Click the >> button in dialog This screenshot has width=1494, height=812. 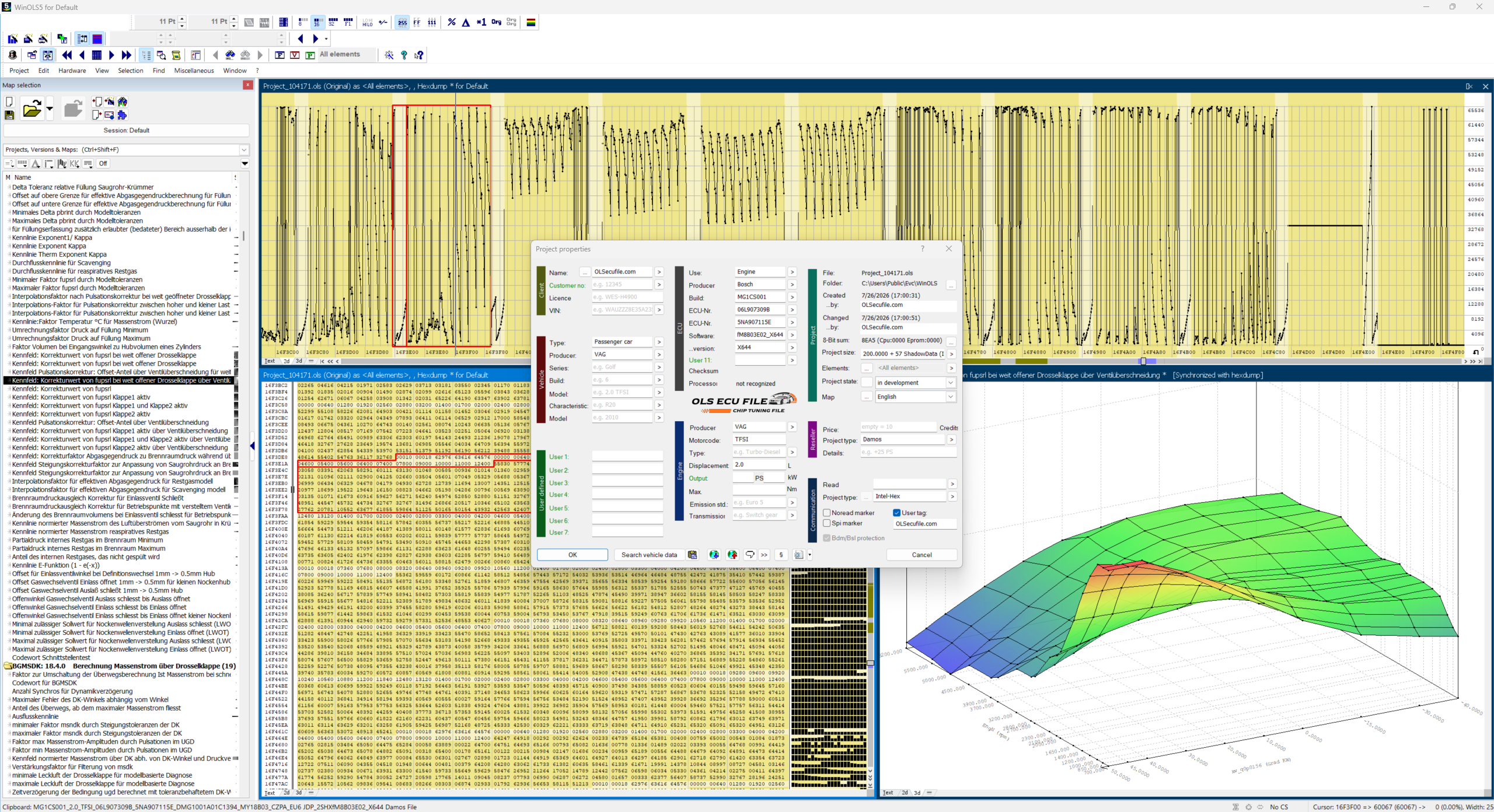[x=764, y=555]
